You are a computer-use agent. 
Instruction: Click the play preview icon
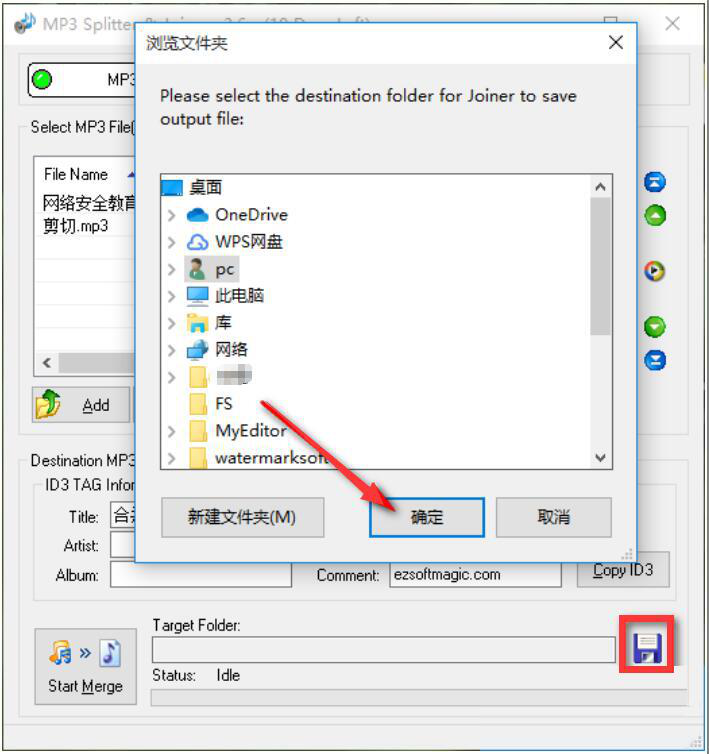(x=654, y=271)
